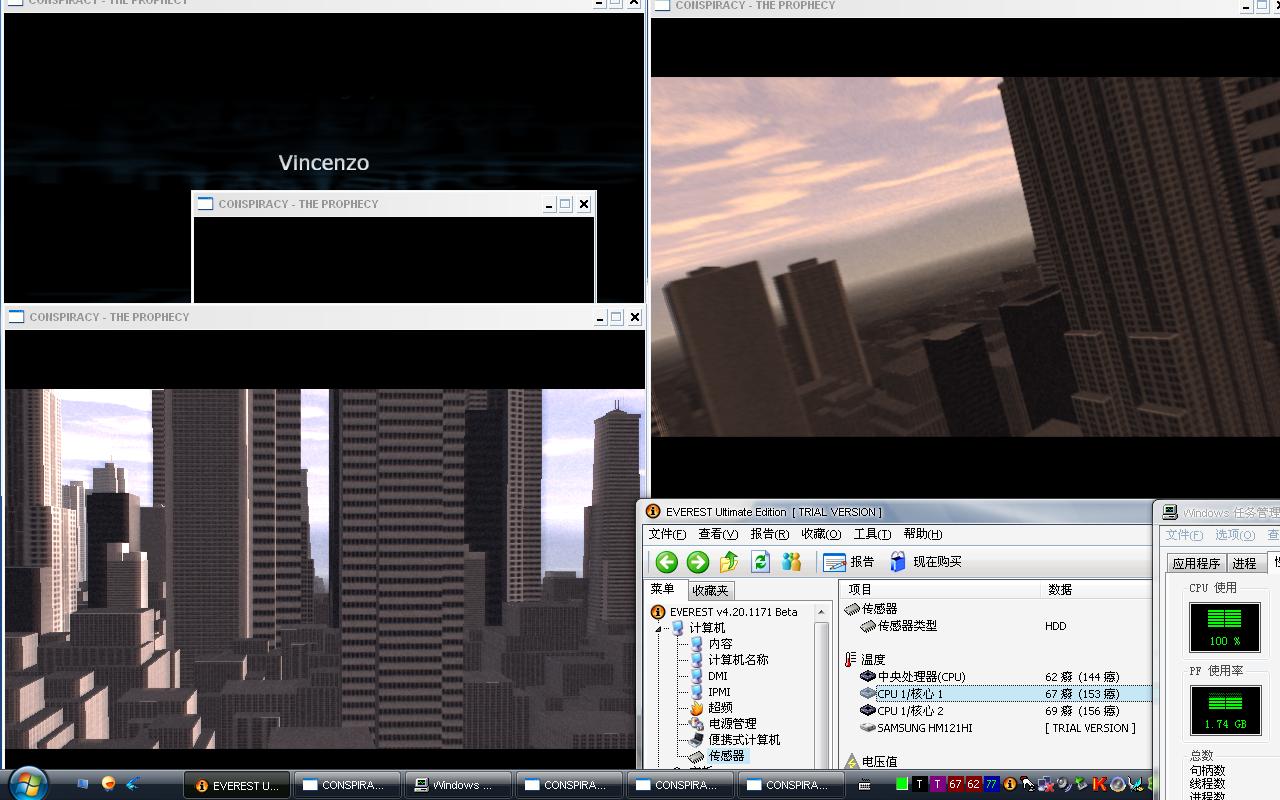The height and width of the screenshot is (800, 1280).
Task: Select 超频 overclock tree item
Action: [720, 708]
